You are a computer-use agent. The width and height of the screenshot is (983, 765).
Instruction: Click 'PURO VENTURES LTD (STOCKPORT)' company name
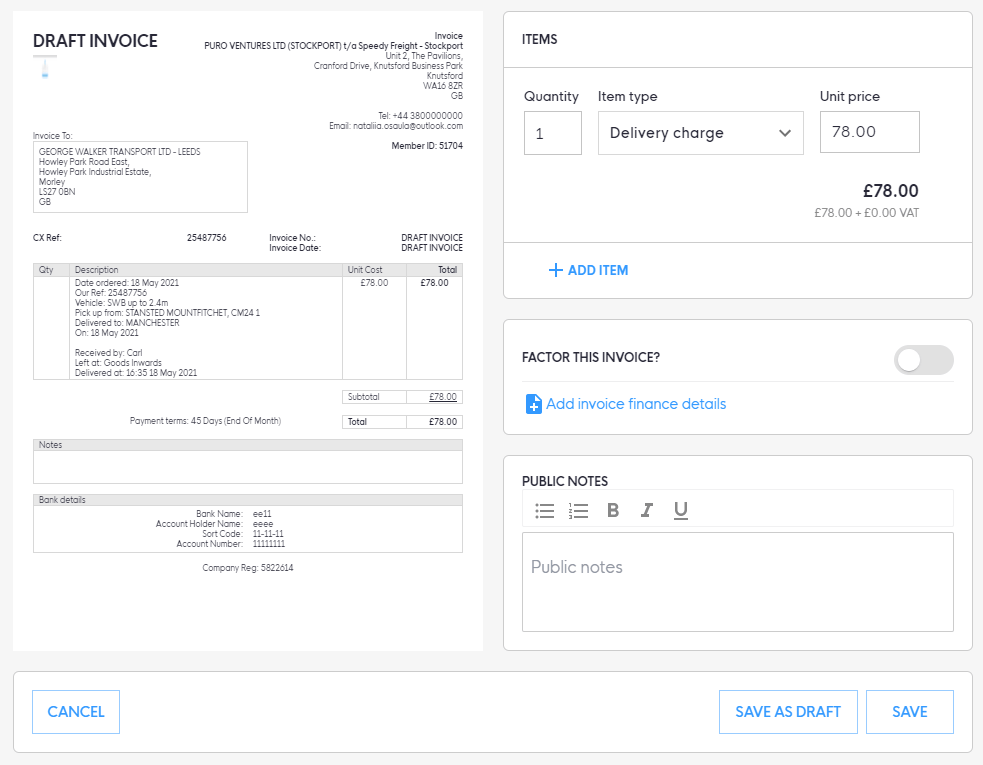[x=272, y=46]
